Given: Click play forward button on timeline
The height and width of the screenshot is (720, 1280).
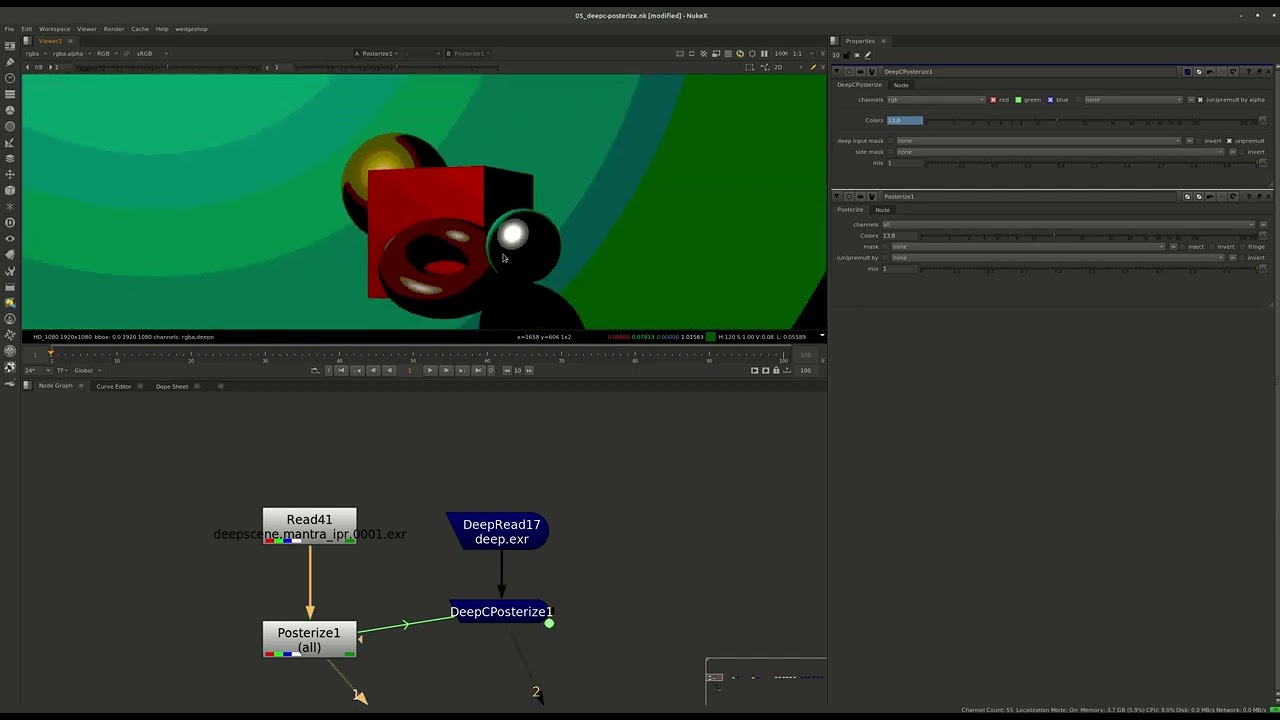Looking at the screenshot, I should click(430, 370).
